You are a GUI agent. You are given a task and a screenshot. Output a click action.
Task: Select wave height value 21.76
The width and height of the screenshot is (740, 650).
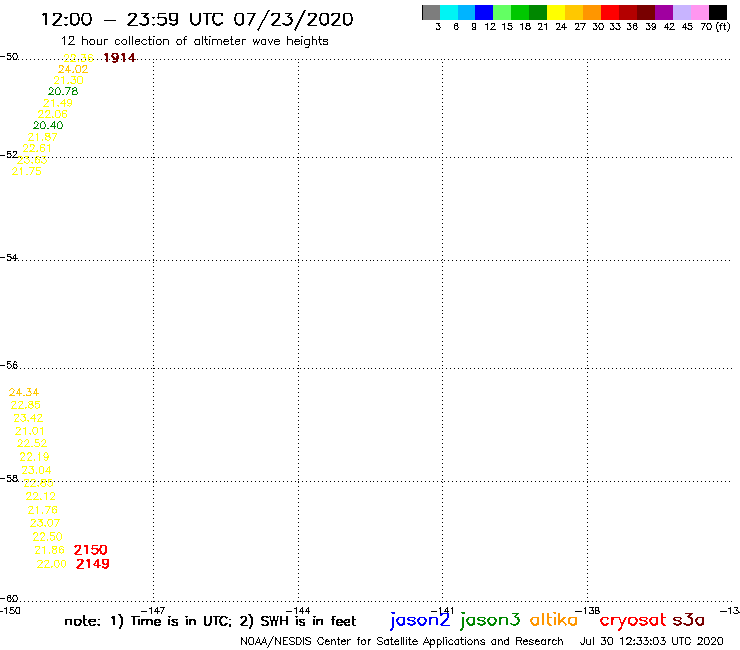click(42, 510)
